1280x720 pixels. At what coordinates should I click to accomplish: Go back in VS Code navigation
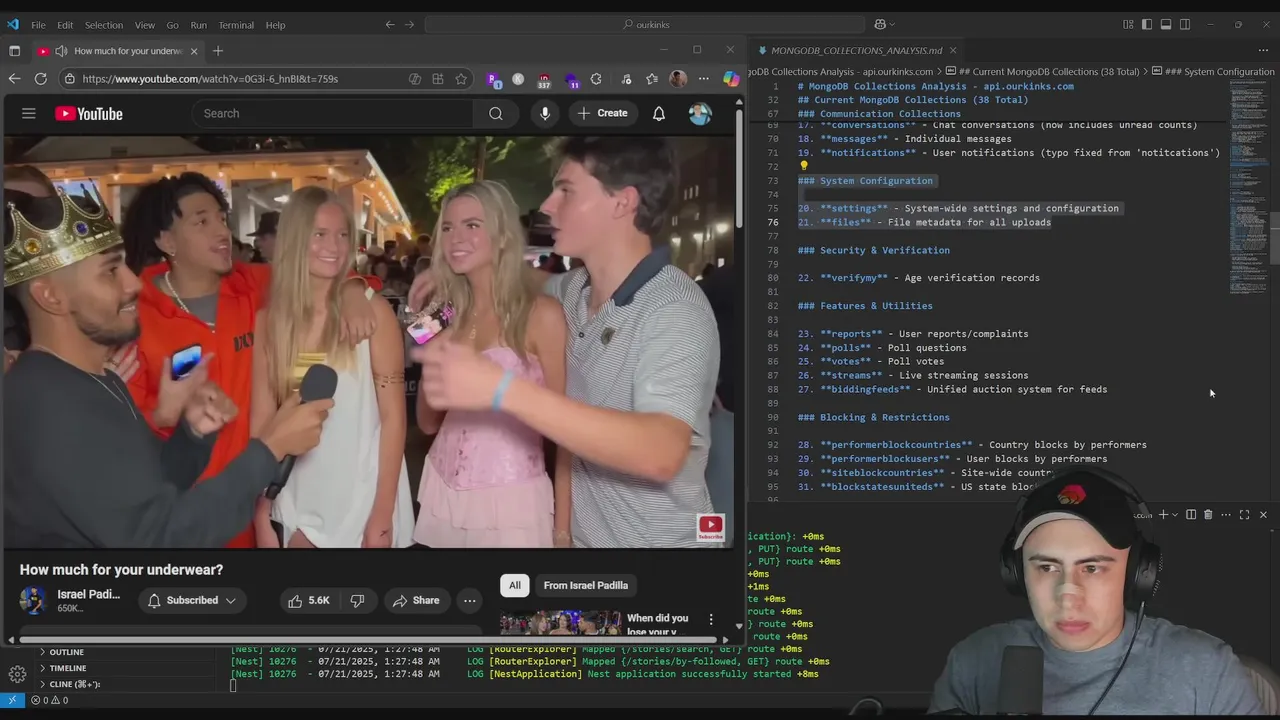tap(390, 24)
